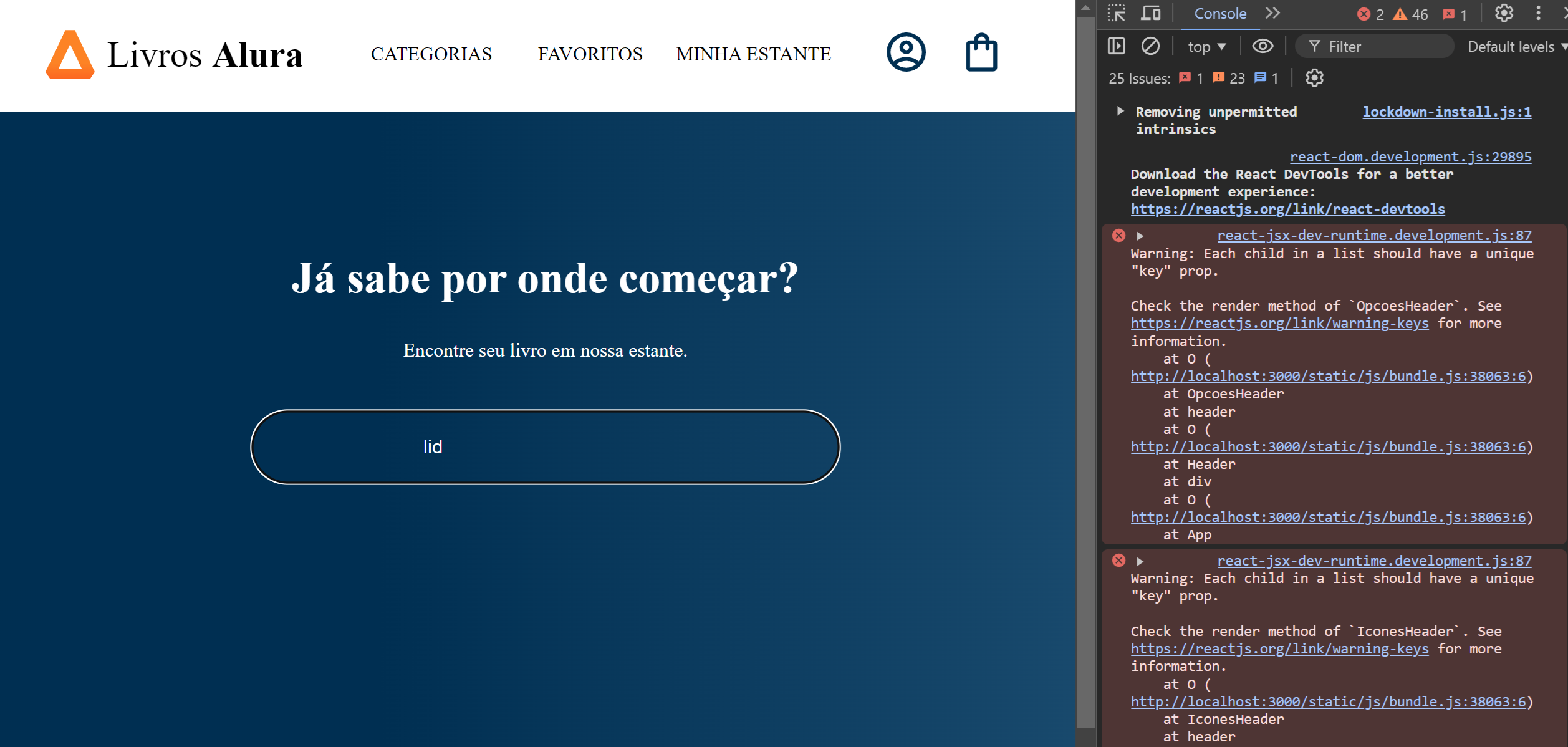Click the FAVORITOS menu item

pyautogui.click(x=590, y=54)
